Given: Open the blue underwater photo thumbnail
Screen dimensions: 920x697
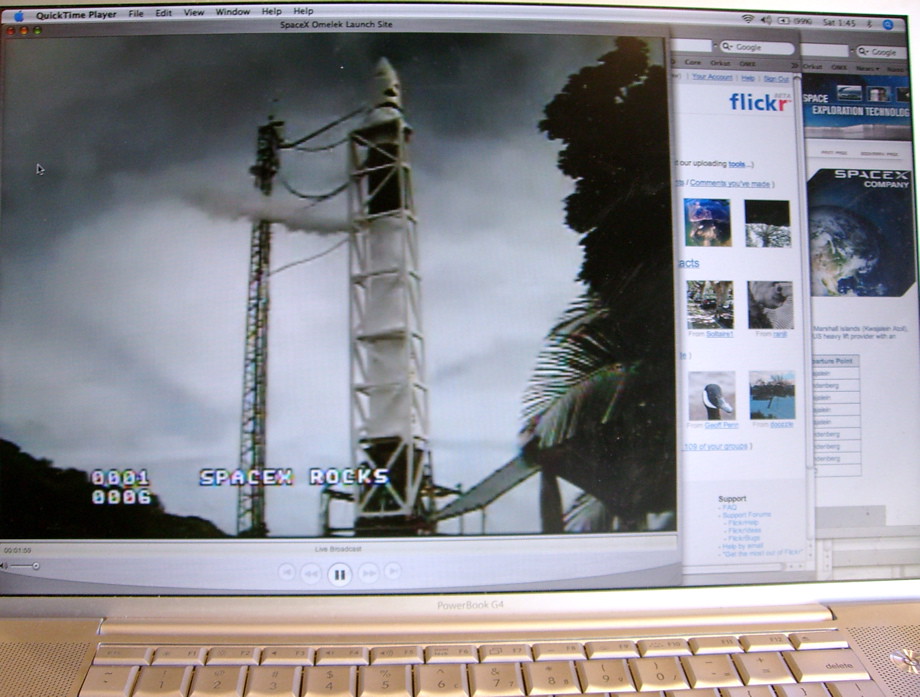Looking at the screenshot, I should 707,222.
